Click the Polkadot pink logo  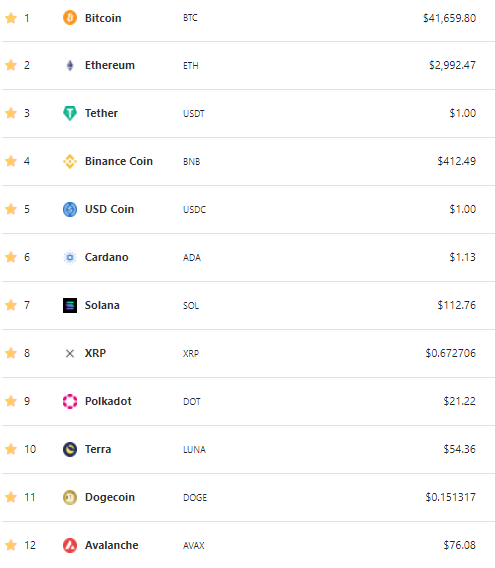point(70,401)
